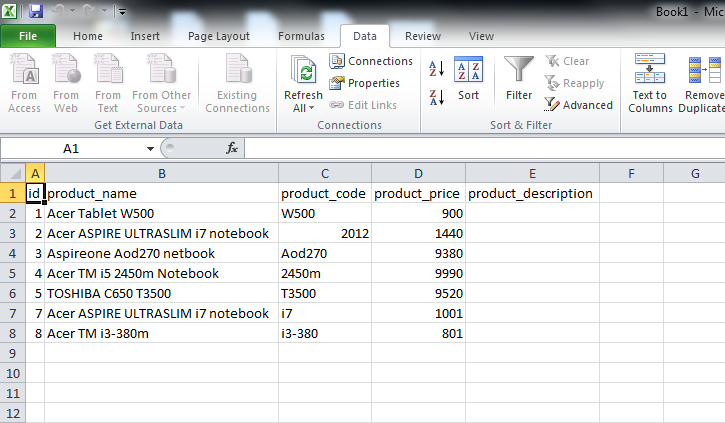Customize Quick Access Toolbar dropdown

[x=122, y=12]
